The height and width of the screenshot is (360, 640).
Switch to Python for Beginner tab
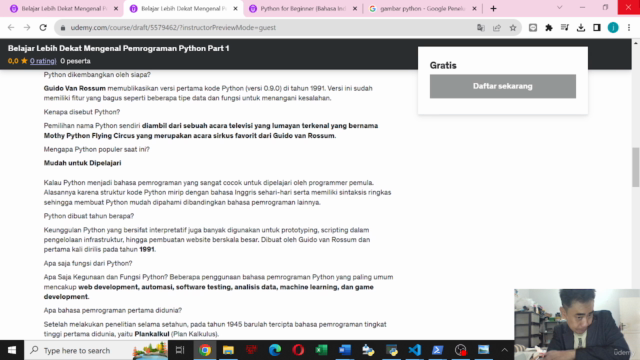302,9
